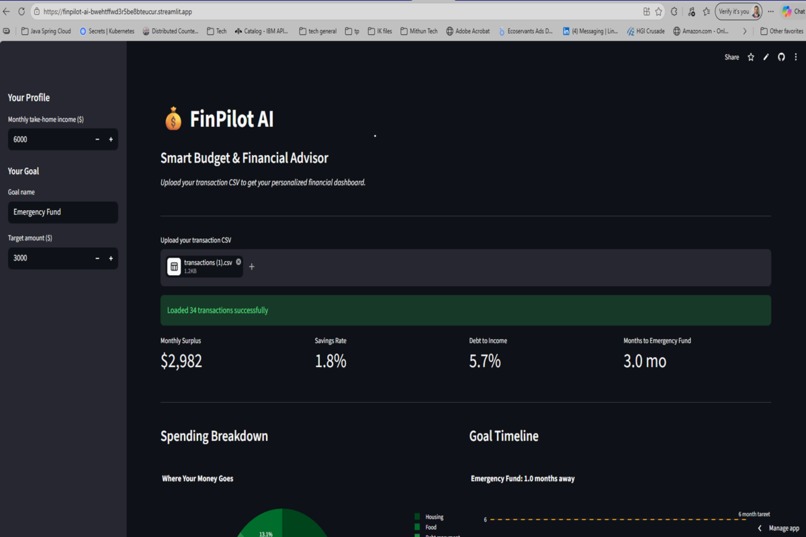
Task: Open the browser favorites list icon
Action: click(x=706, y=11)
